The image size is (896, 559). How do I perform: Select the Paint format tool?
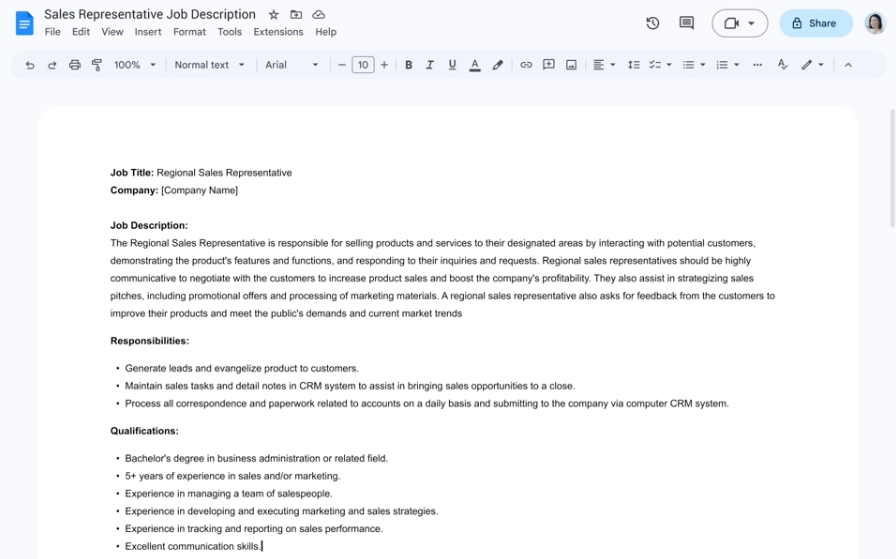97,65
